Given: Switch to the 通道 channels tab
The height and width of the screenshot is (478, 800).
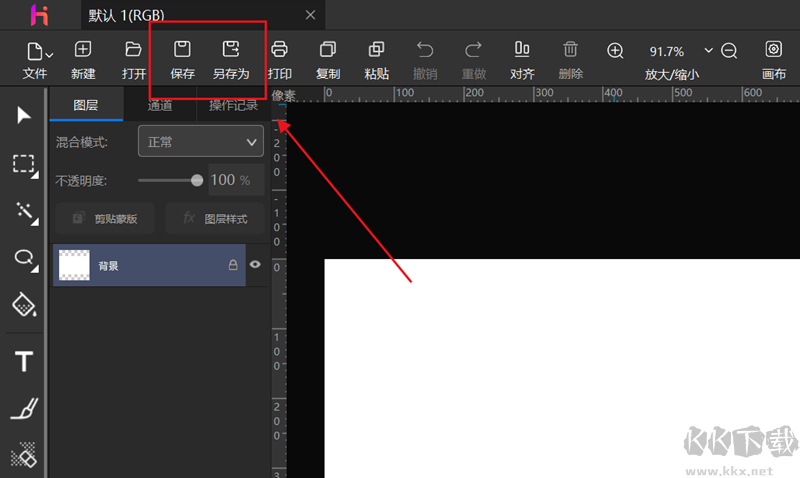Looking at the screenshot, I should [160, 106].
